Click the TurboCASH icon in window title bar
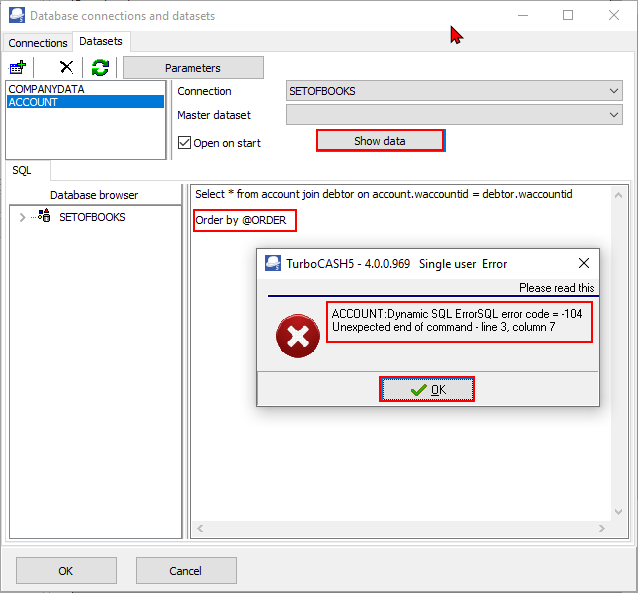Image resolution: width=638 pixels, height=593 pixels. [17, 15]
